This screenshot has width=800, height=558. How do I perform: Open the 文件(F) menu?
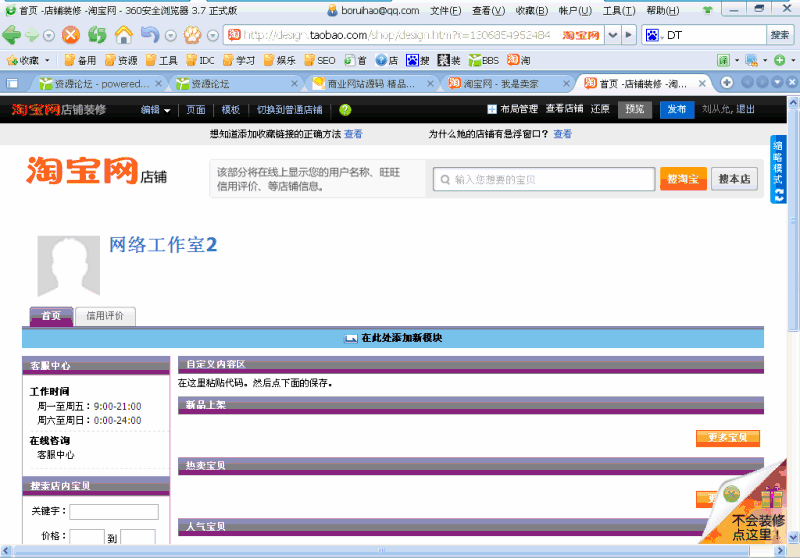tap(445, 10)
